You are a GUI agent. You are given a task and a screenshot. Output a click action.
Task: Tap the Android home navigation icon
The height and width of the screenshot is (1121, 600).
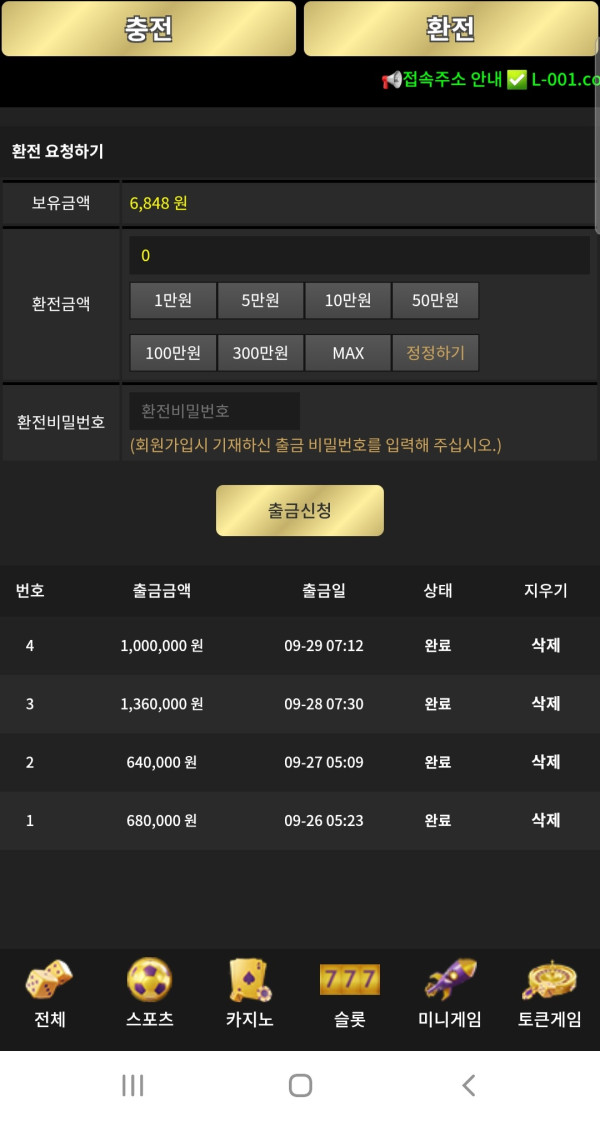(300, 1085)
